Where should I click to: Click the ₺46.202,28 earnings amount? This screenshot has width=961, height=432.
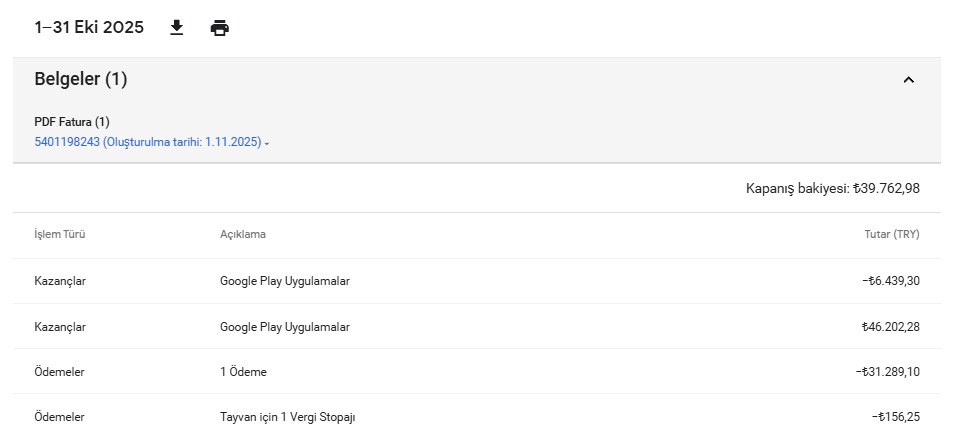pyautogui.click(x=891, y=327)
